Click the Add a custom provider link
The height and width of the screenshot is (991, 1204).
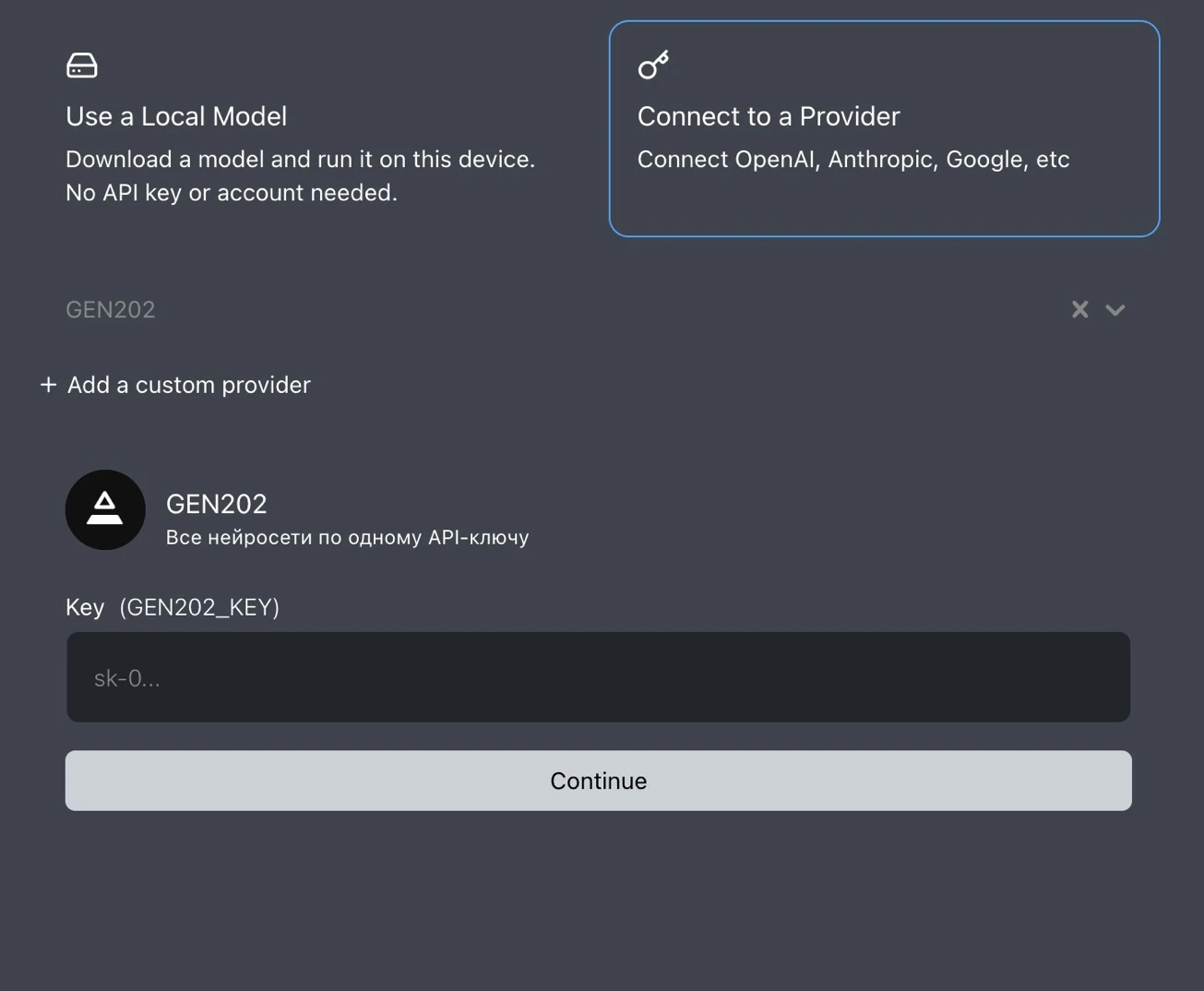coord(189,385)
